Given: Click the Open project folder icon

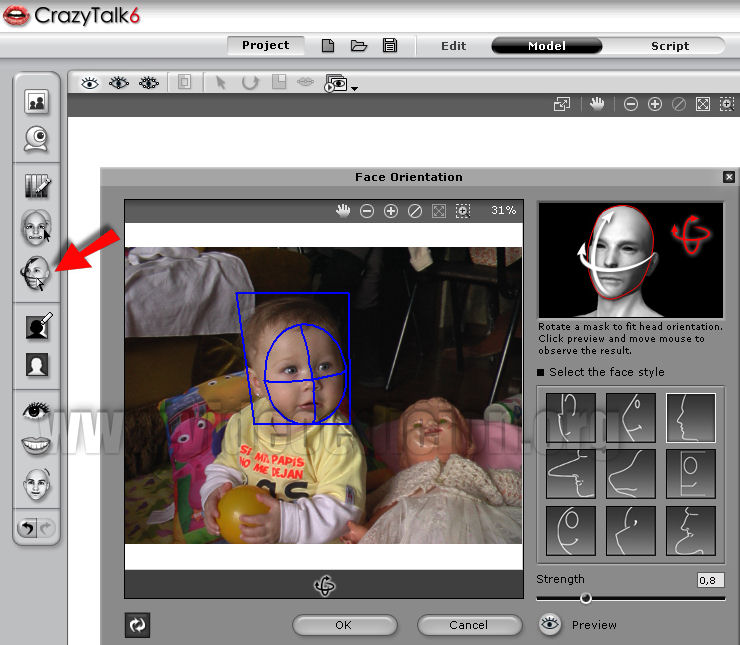Looking at the screenshot, I should (x=359, y=46).
